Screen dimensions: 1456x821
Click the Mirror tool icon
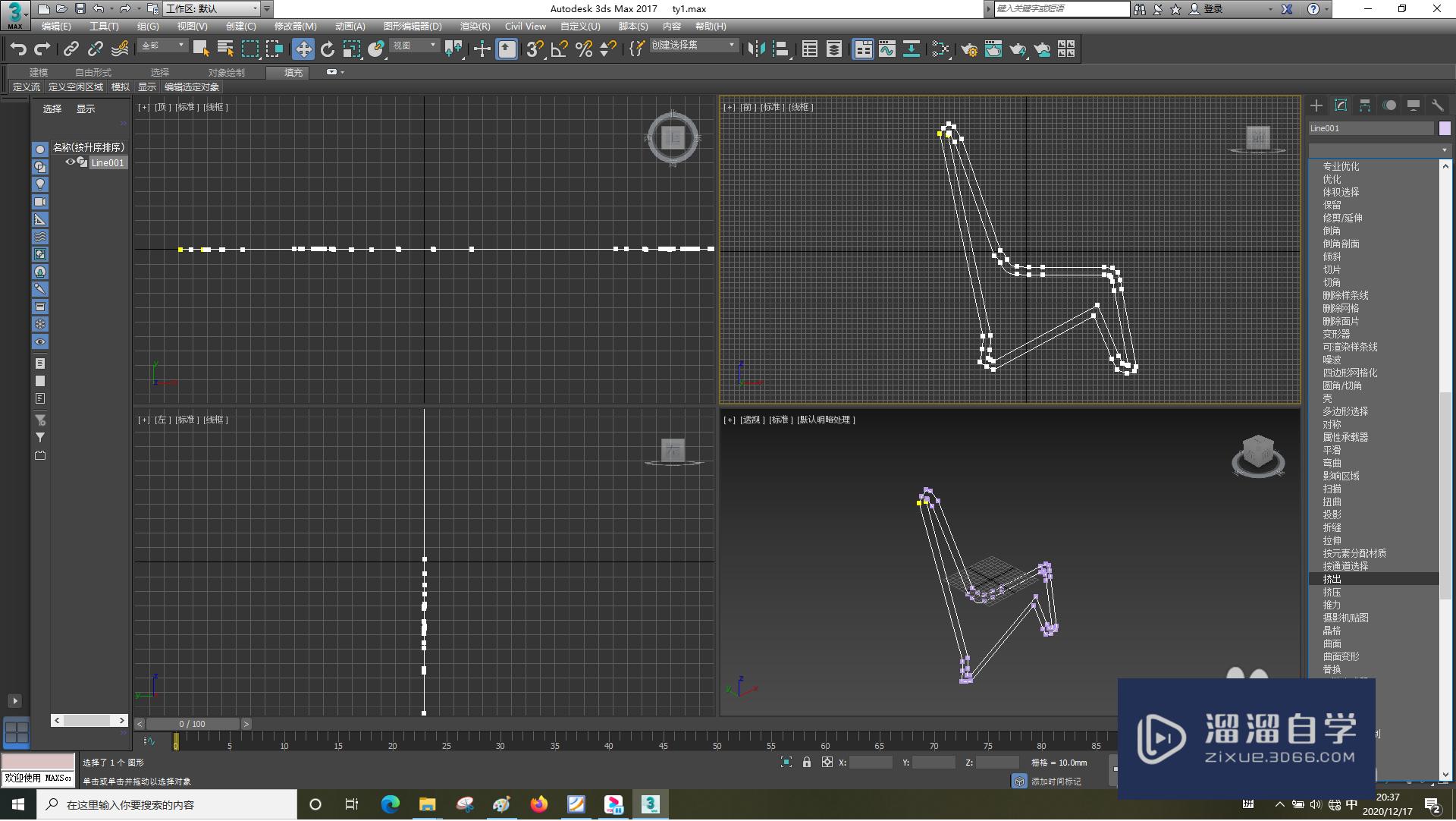tap(756, 49)
